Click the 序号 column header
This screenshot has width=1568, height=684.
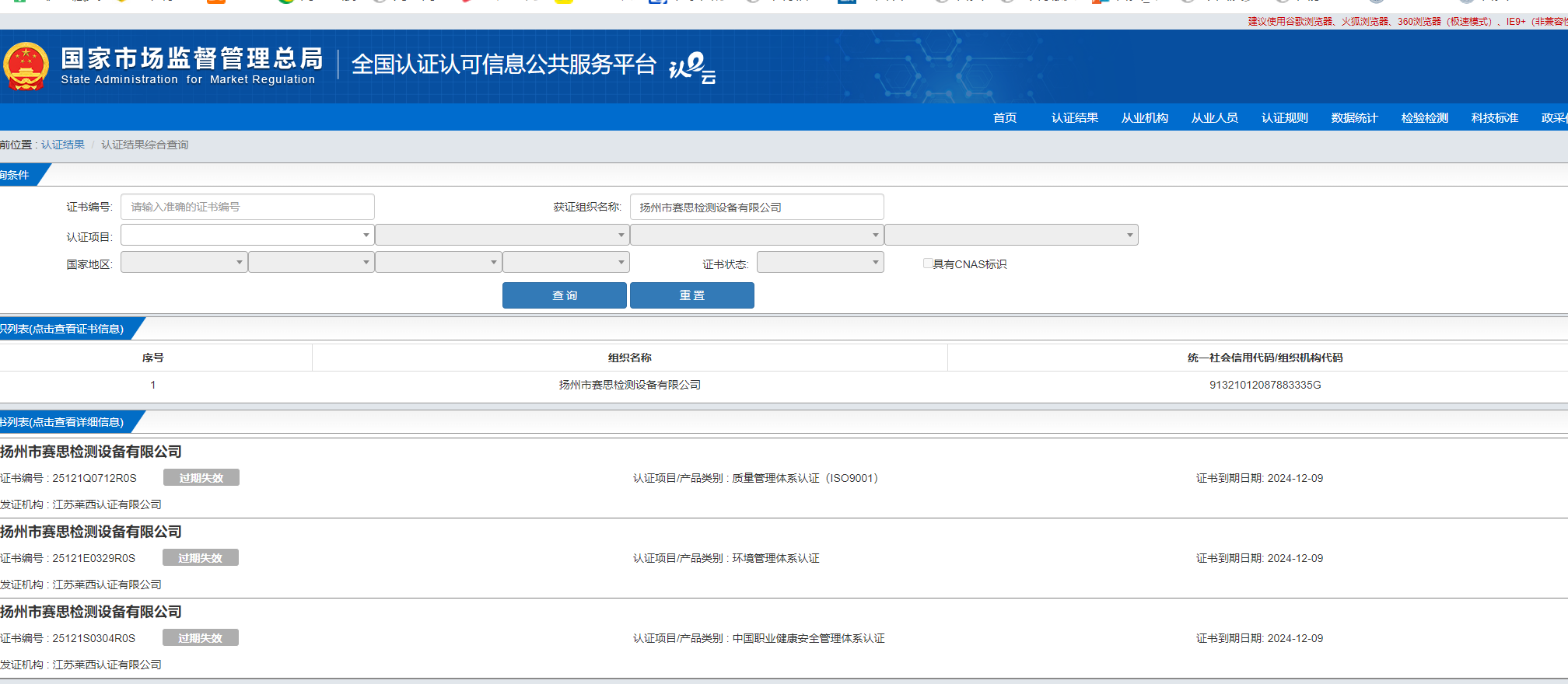pyautogui.click(x=153, y=358)
